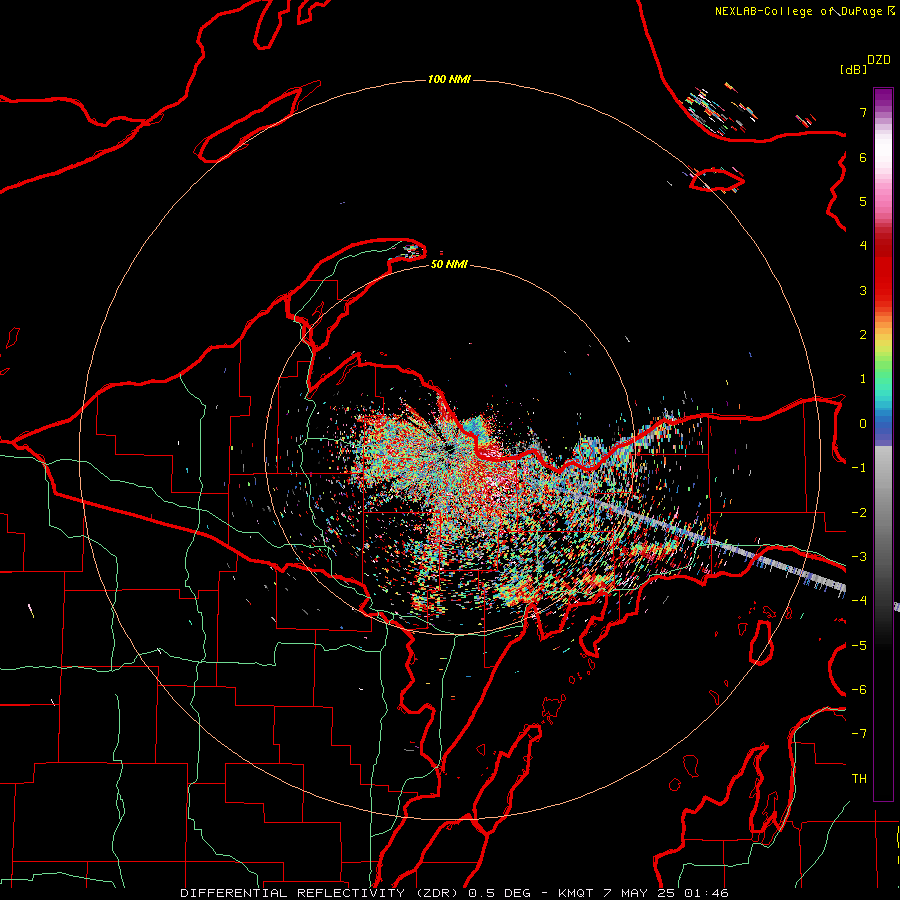Click the 0.5 DEG elevation text in caption

(501, 893)
